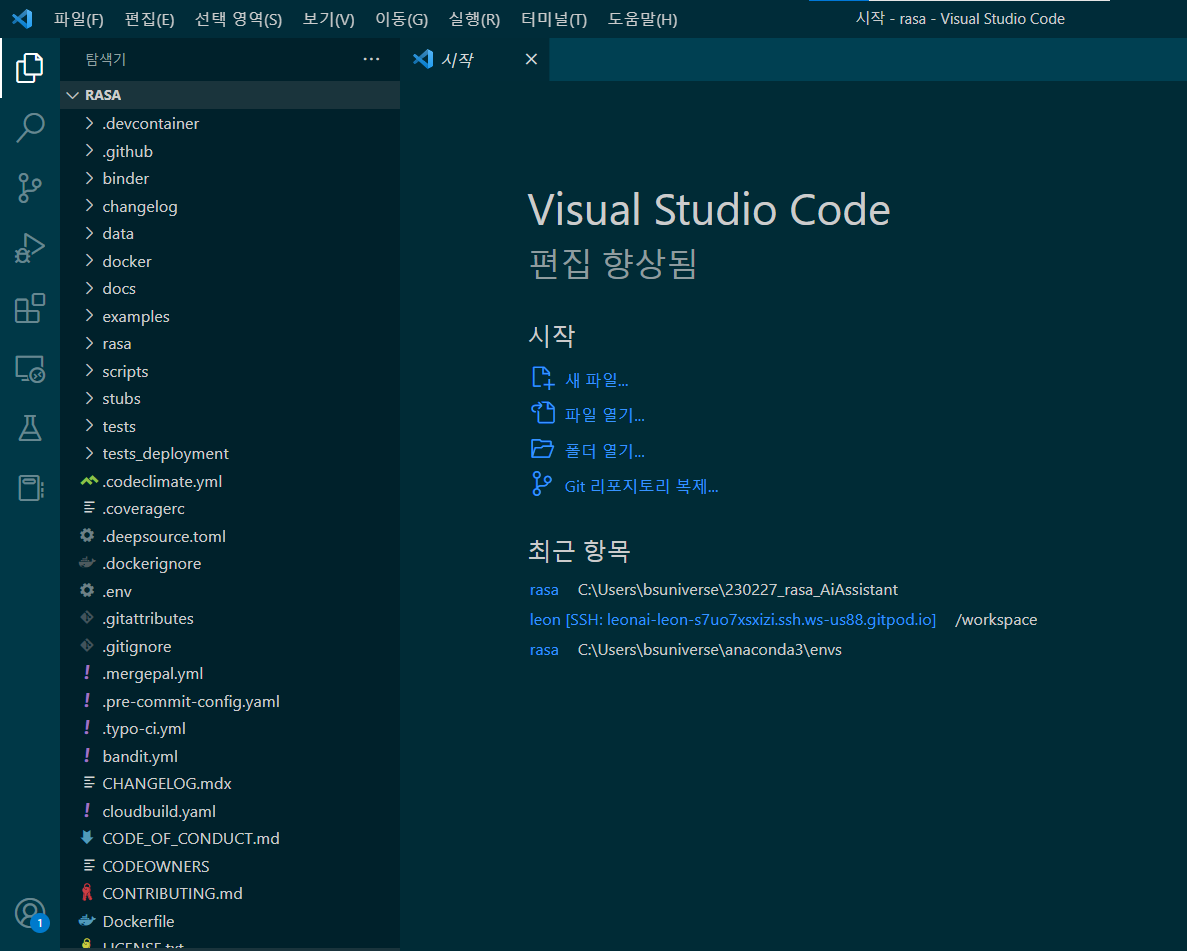The image size is (1187, 951).
Task: Click the CODE_OF_CONDUCT.md markdown arrow icon
Action: point(87,837)
